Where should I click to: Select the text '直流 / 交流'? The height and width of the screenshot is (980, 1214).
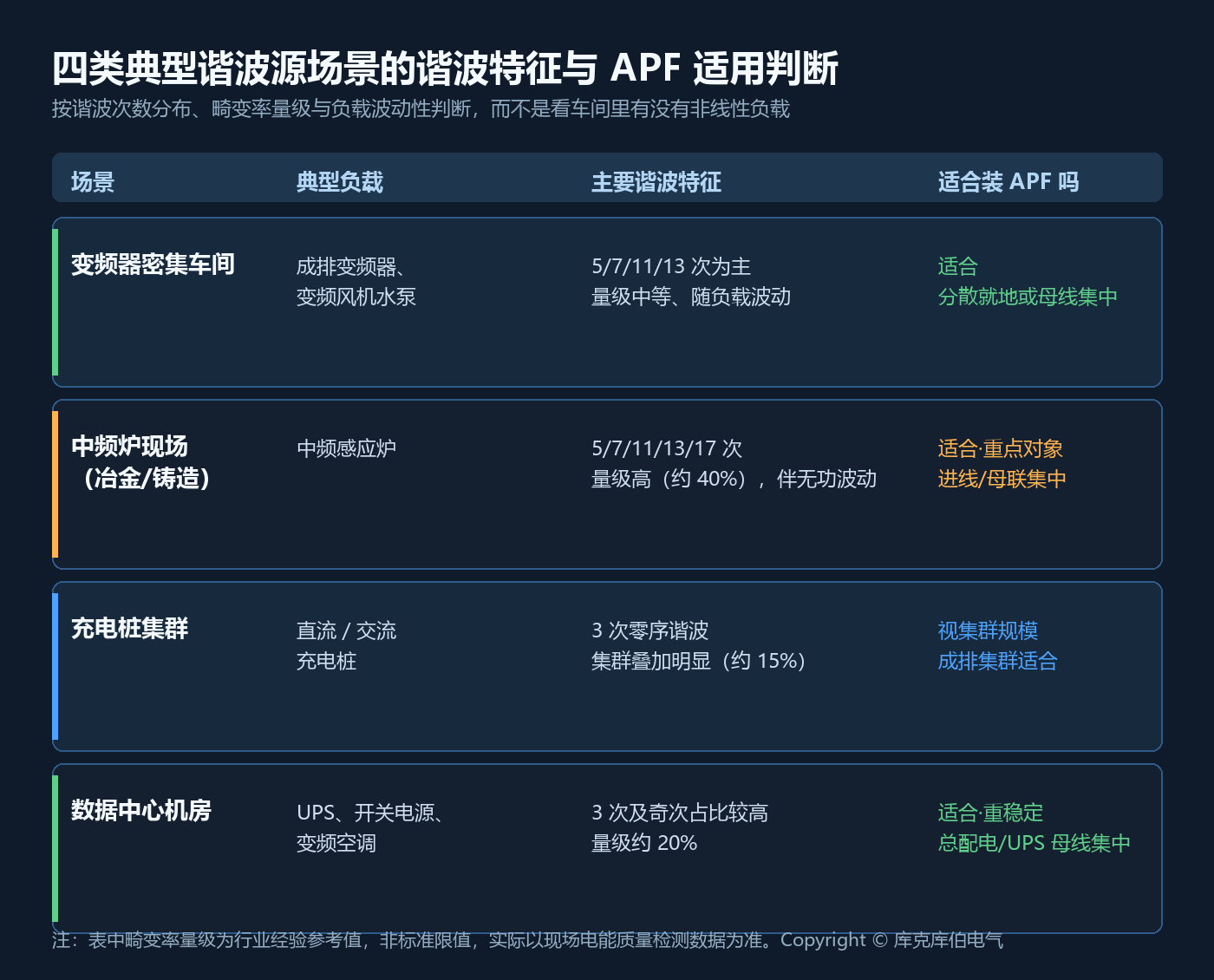(x=346, y=630)
